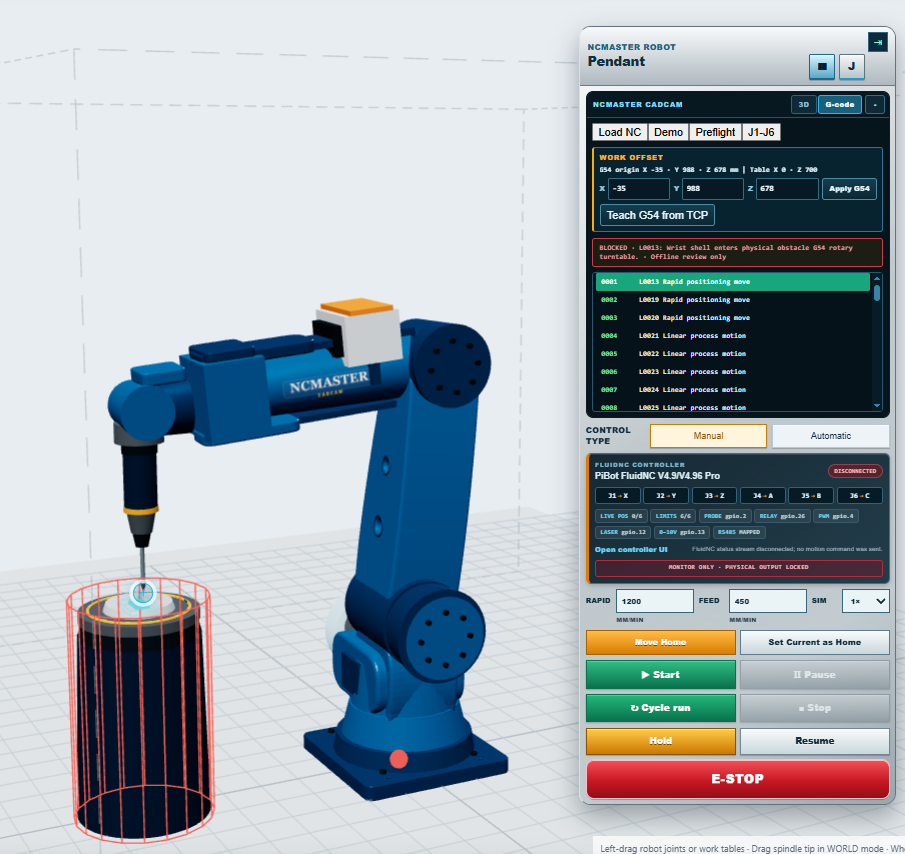Click the RS485 MAPPED chip
905x854 pixels.
pos(739,532)
